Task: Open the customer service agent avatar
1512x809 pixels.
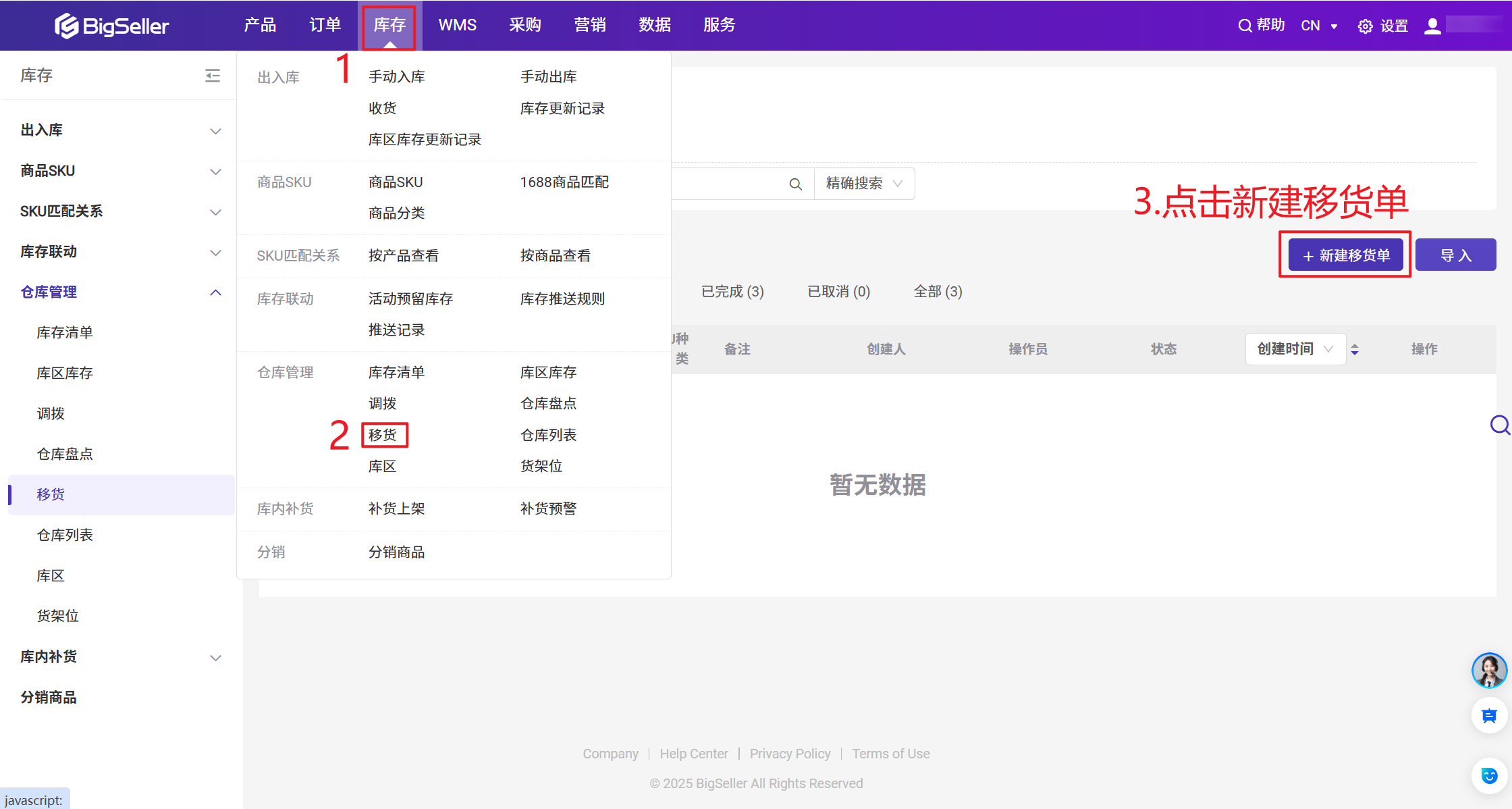Action: click(x=1489, y=670)
